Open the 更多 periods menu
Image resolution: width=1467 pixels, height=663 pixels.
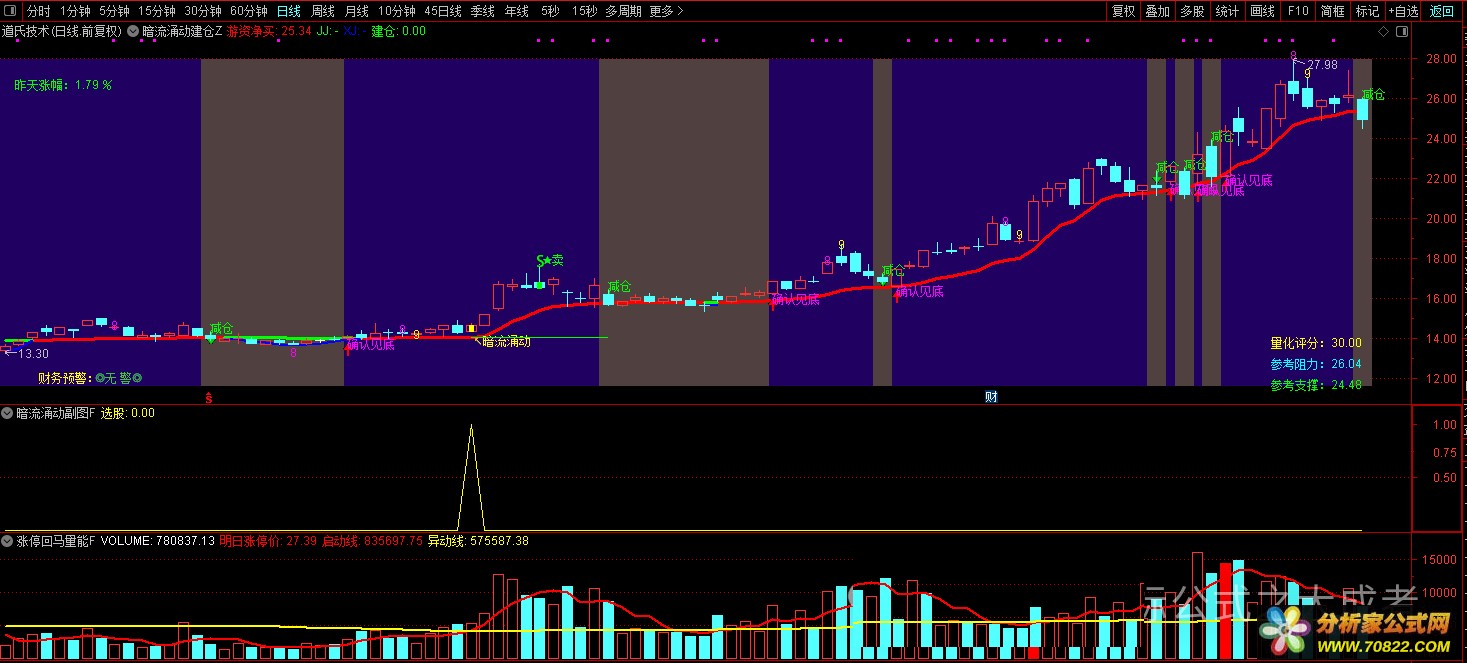pos(666,11)
